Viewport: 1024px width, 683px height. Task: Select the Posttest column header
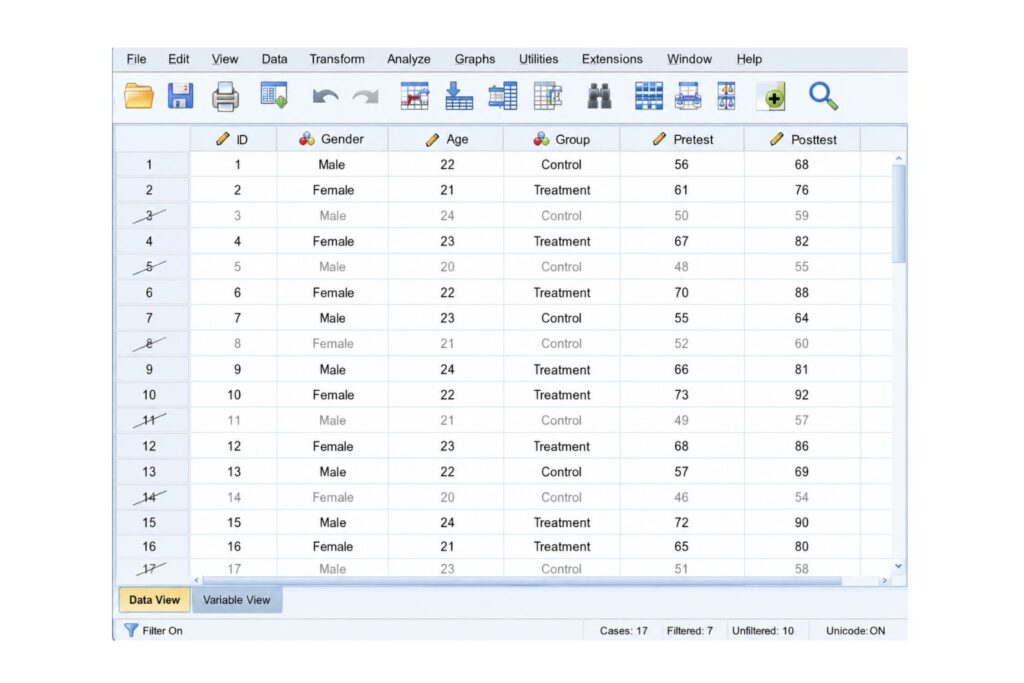[803, 139]
